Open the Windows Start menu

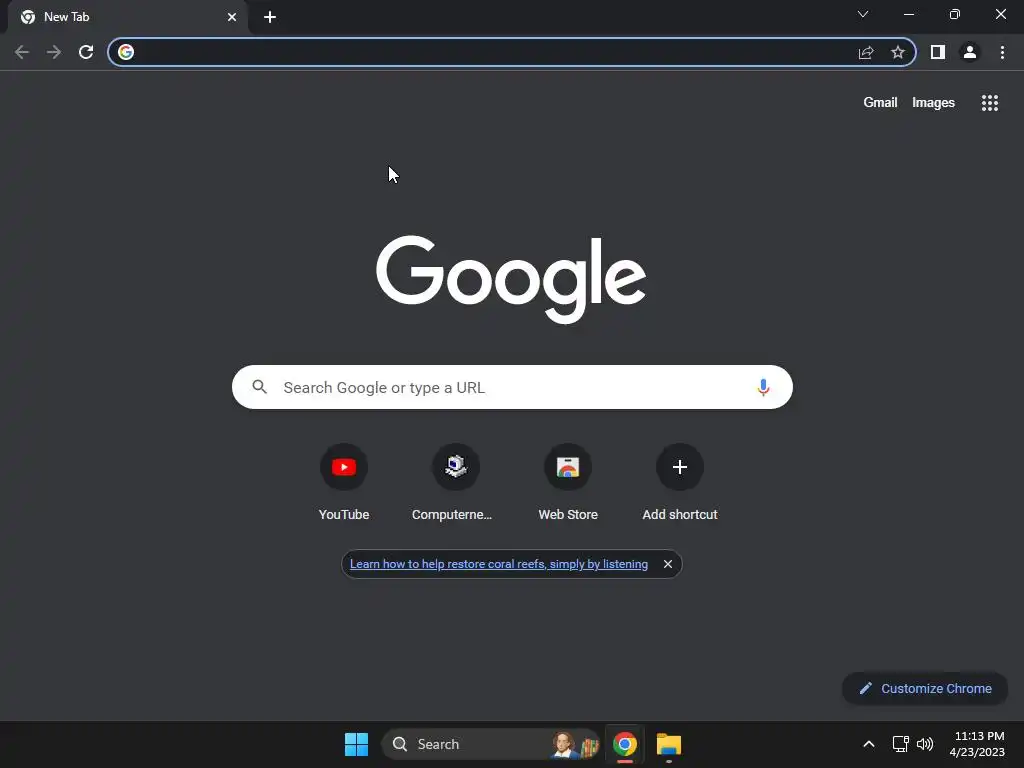(357, 744)
